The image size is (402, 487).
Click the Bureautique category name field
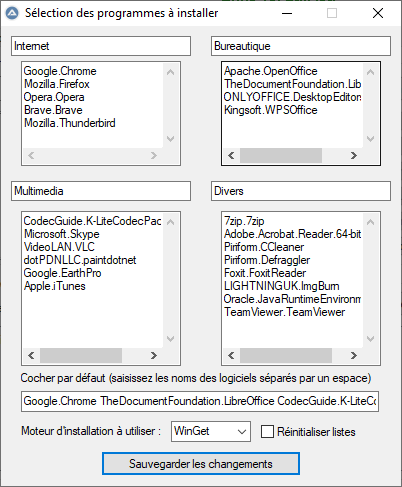pos(301,46)
